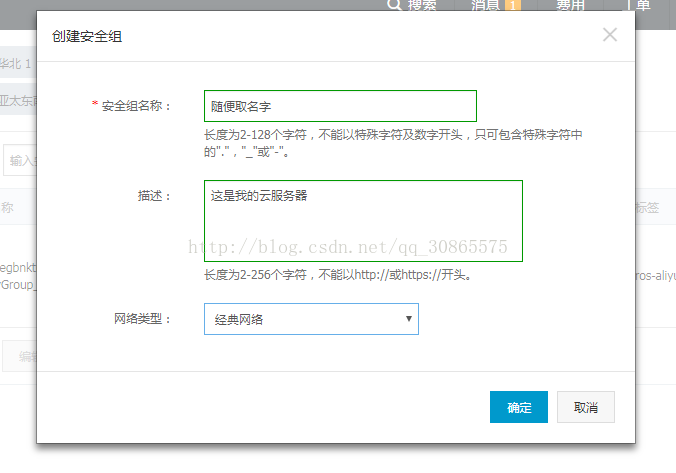The image size is (676, 473).
Task: Open the 工单 menu in top bar
Action: click(642, 5)
